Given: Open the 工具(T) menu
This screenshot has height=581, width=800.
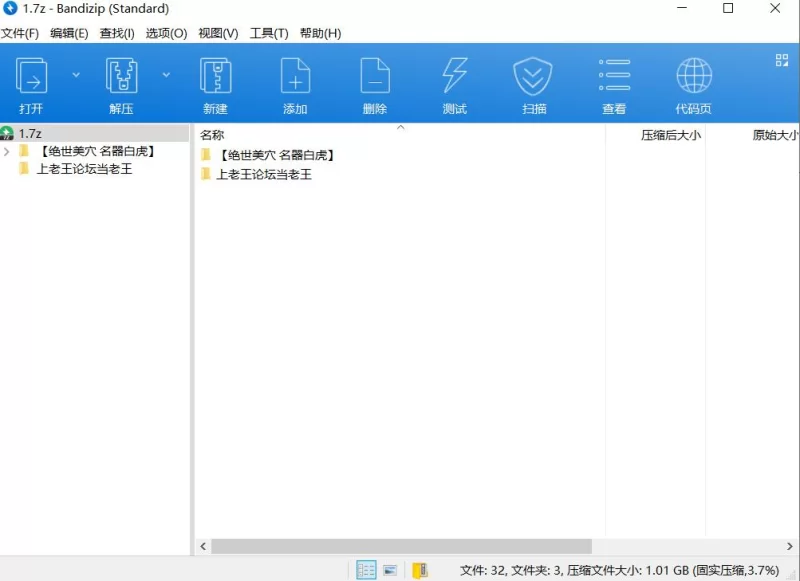Looking at the screenshot, I should point(269,33).
